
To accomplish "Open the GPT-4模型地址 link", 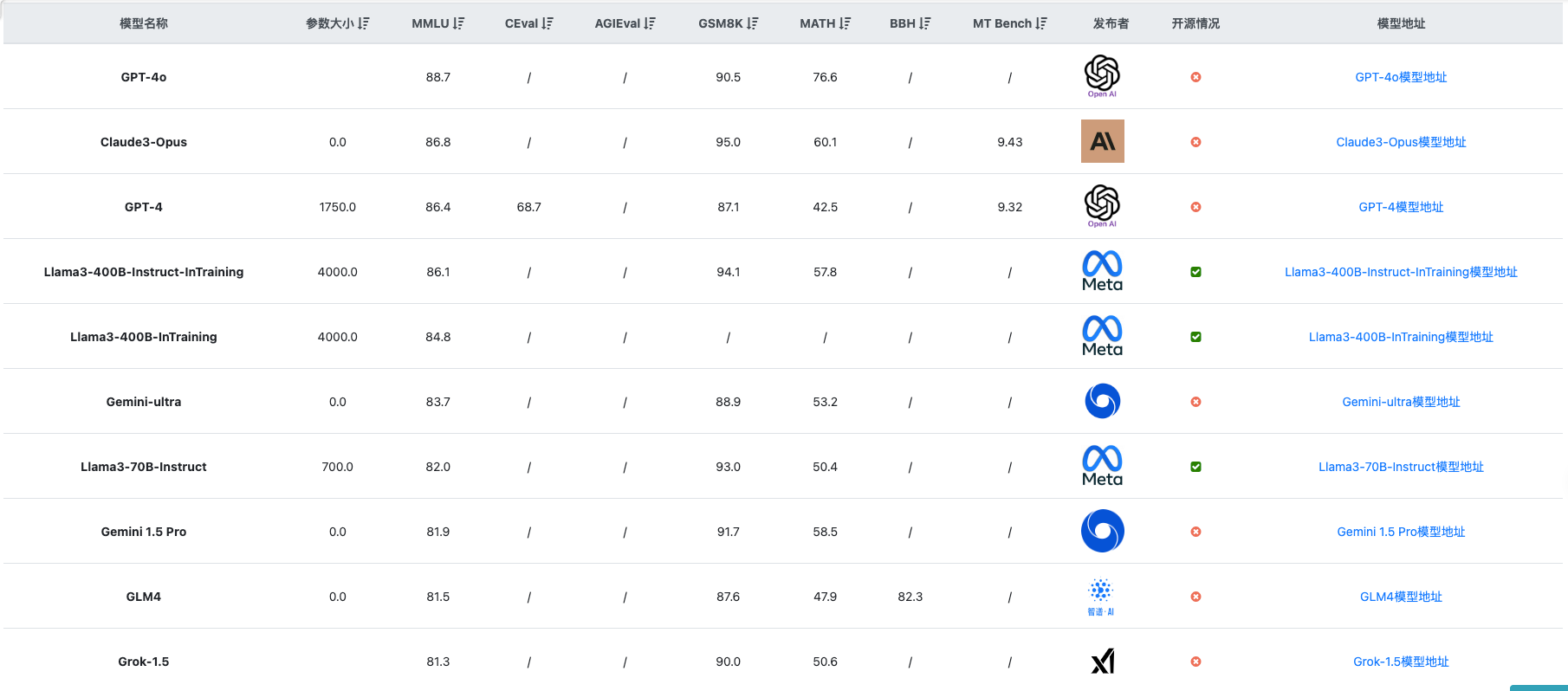I will click(x=1401, y=207).
